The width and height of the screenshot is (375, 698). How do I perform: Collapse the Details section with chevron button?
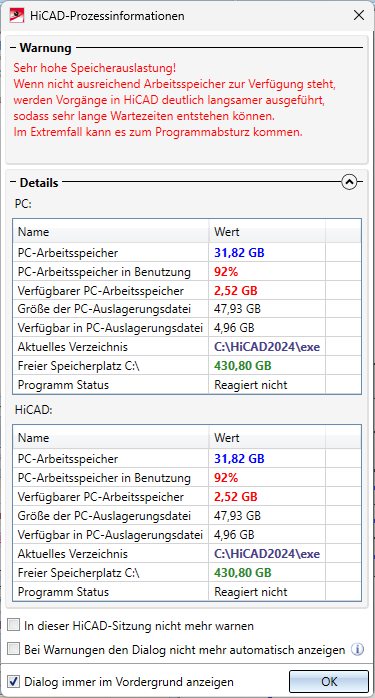tap(350, 182)
